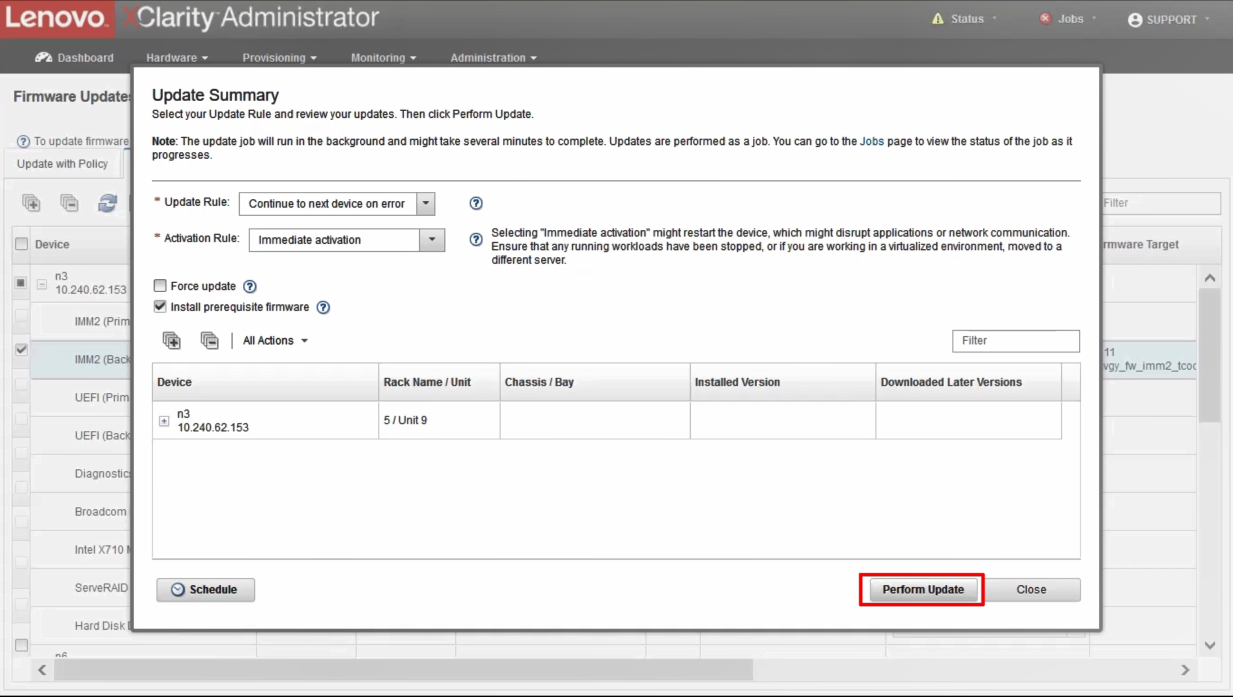Expand the n3 device row in dialog
This screenshot has width=1233, height=697.
164,421
